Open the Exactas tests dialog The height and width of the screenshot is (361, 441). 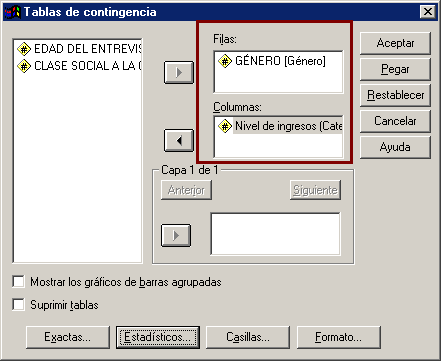pos(68,337)
